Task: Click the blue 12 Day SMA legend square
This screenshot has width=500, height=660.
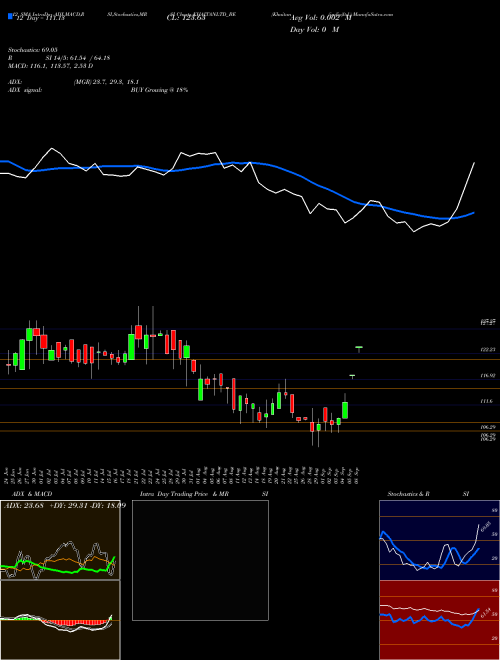Action: 10,16
